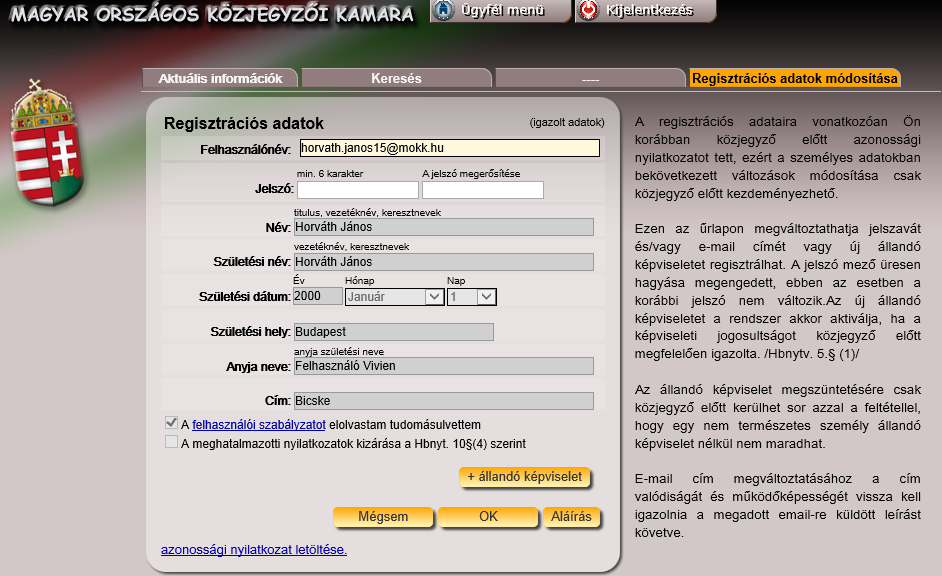Screen dimensions: 942x576
Task: Click the Hungarian coat of arms emblem
Action: (46, 143)
